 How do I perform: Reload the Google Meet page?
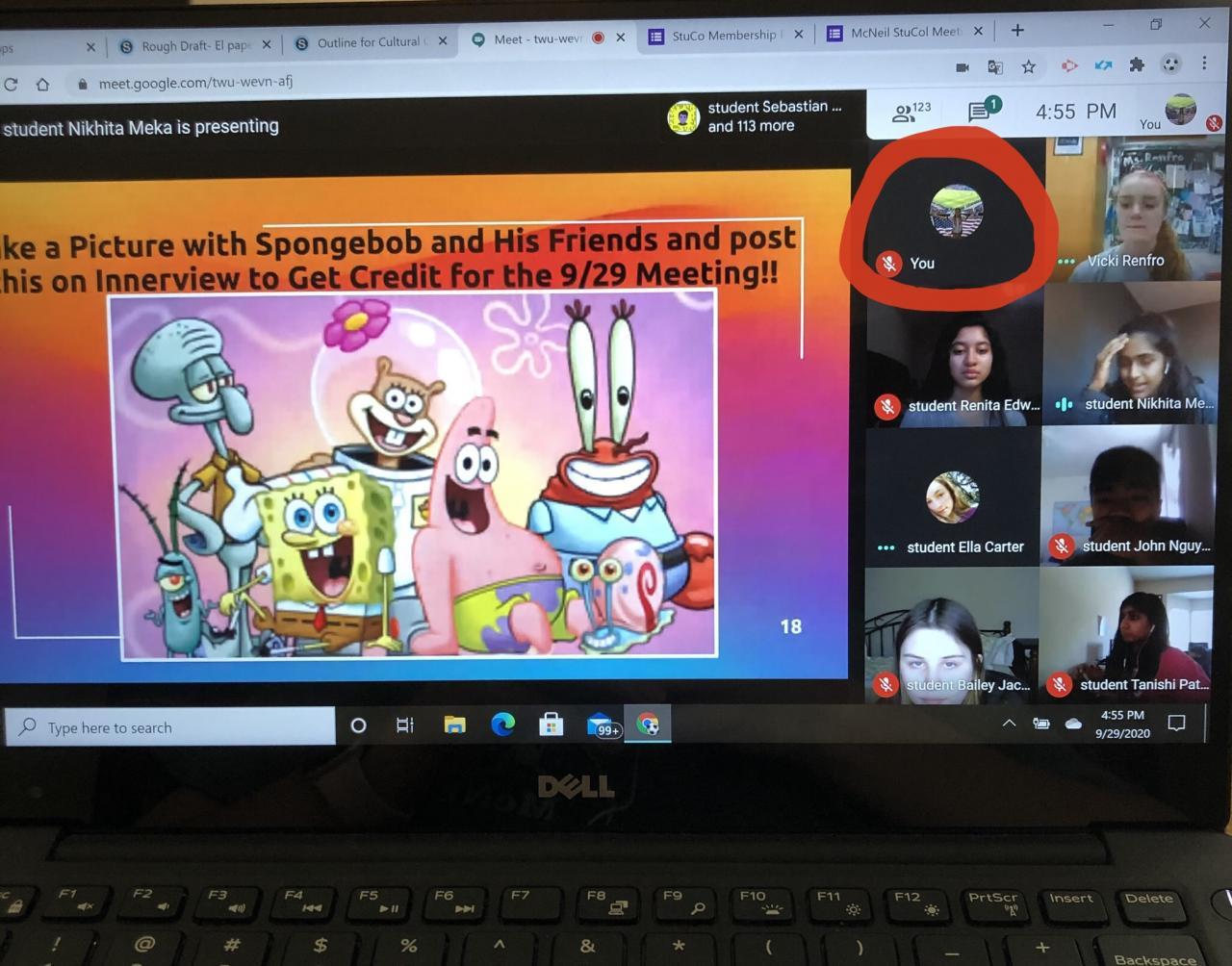11,85
